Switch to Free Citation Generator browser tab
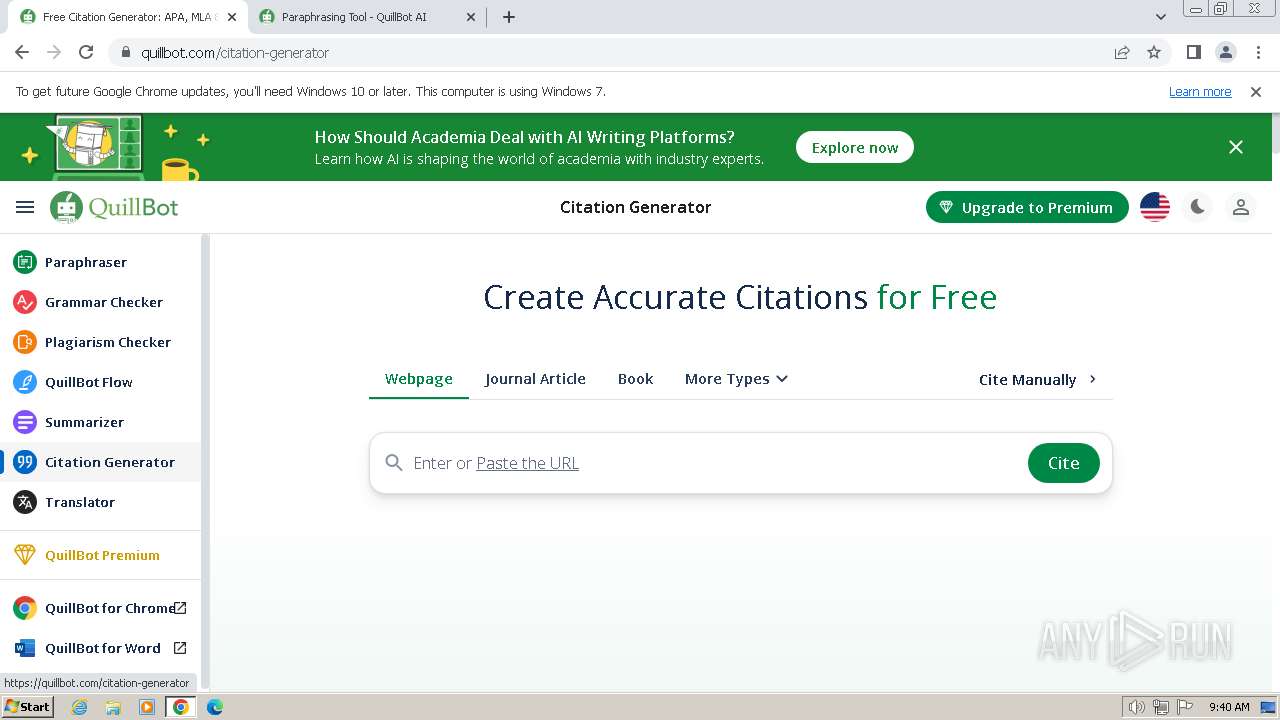The image size is (1280, 720). click(128, 17)
